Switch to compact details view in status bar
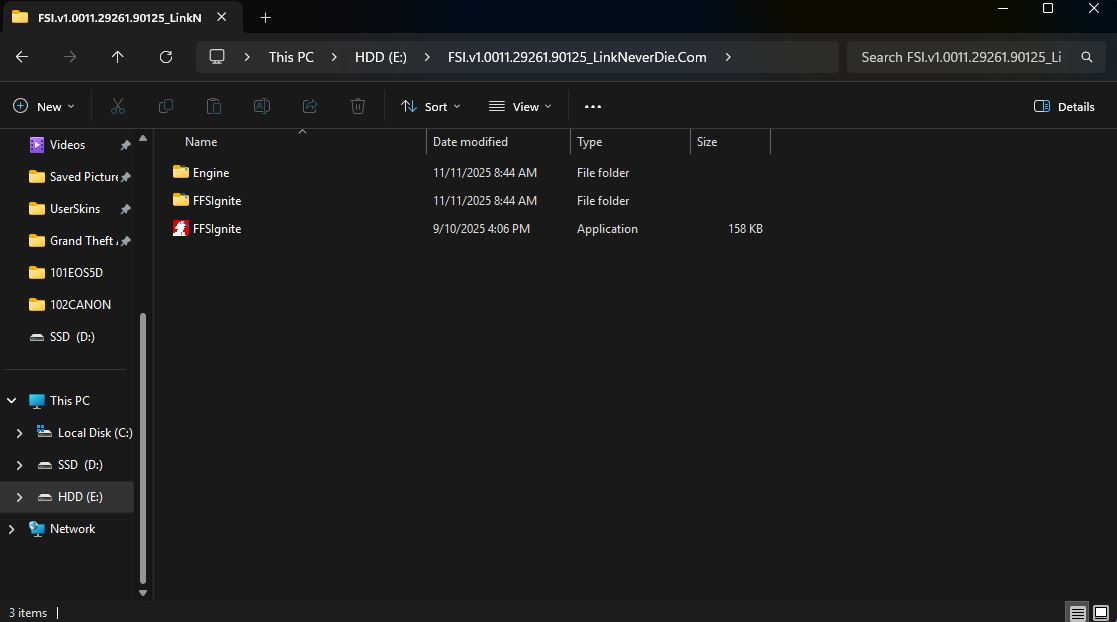The image size is (1117, 622). tap(1076, 612)
